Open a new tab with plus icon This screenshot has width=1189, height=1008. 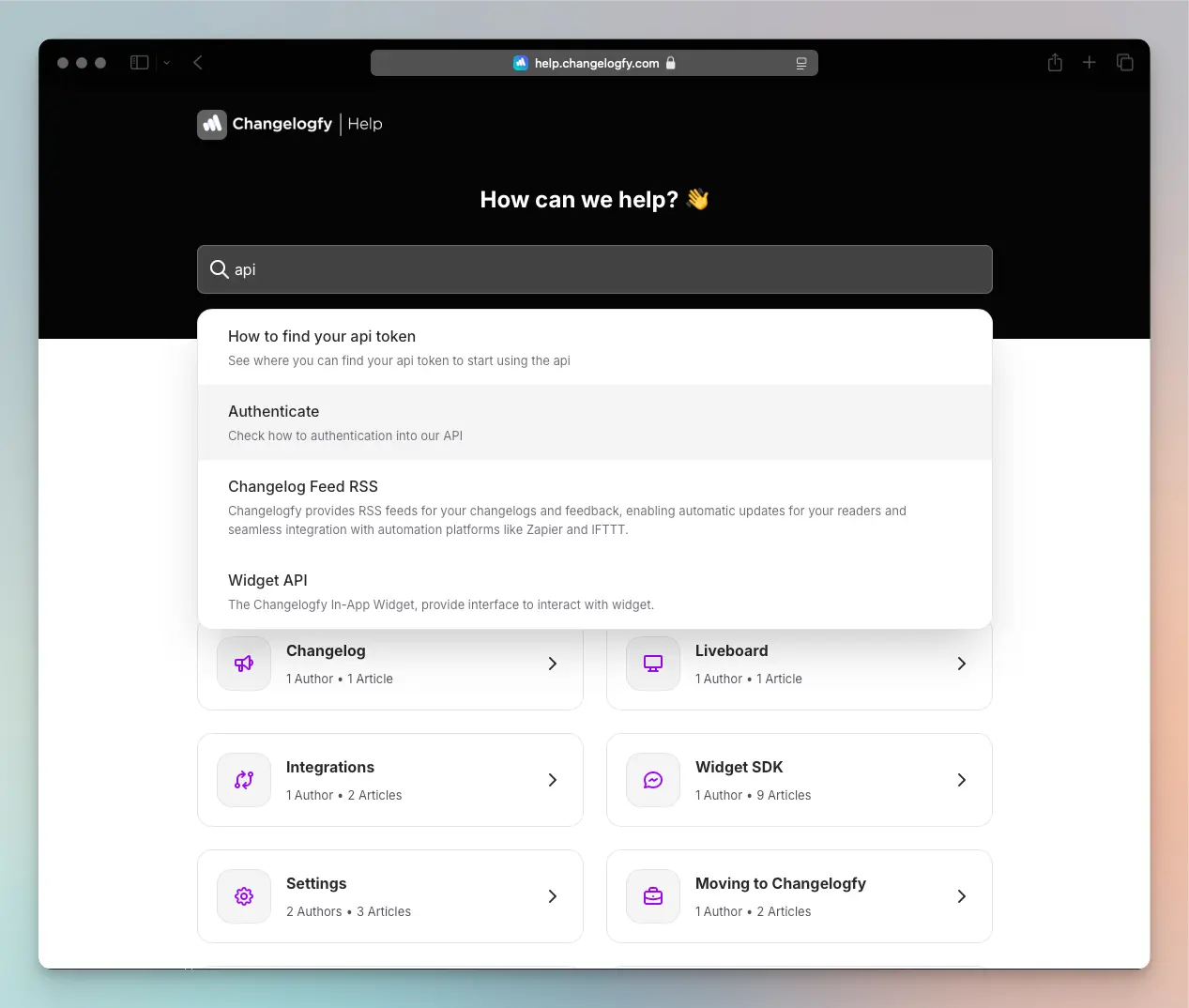1089,63
